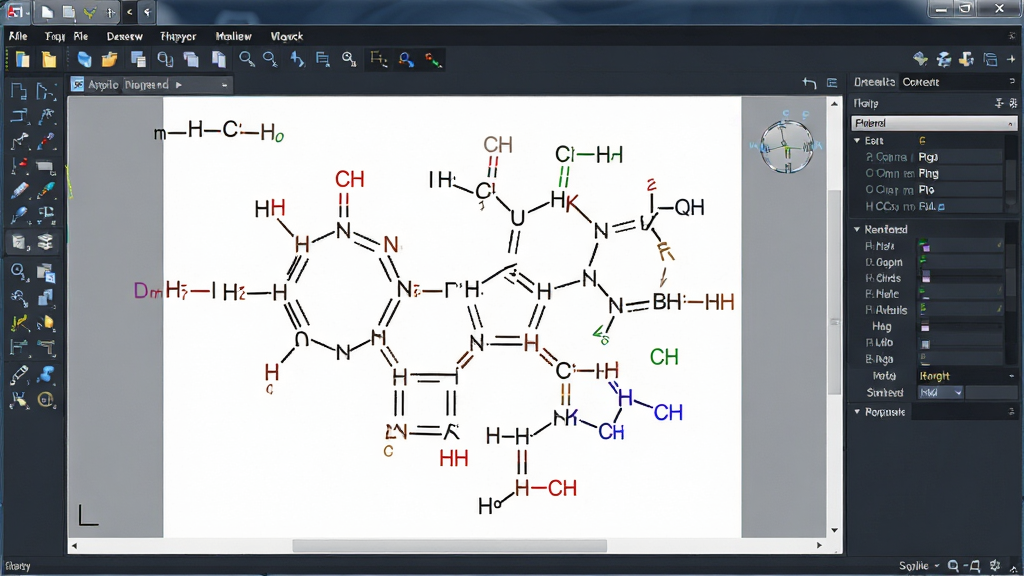Screen dimensions: 1024x576
Task: Select the blue molecule blob tool
Action: click(x=46, y=374)
